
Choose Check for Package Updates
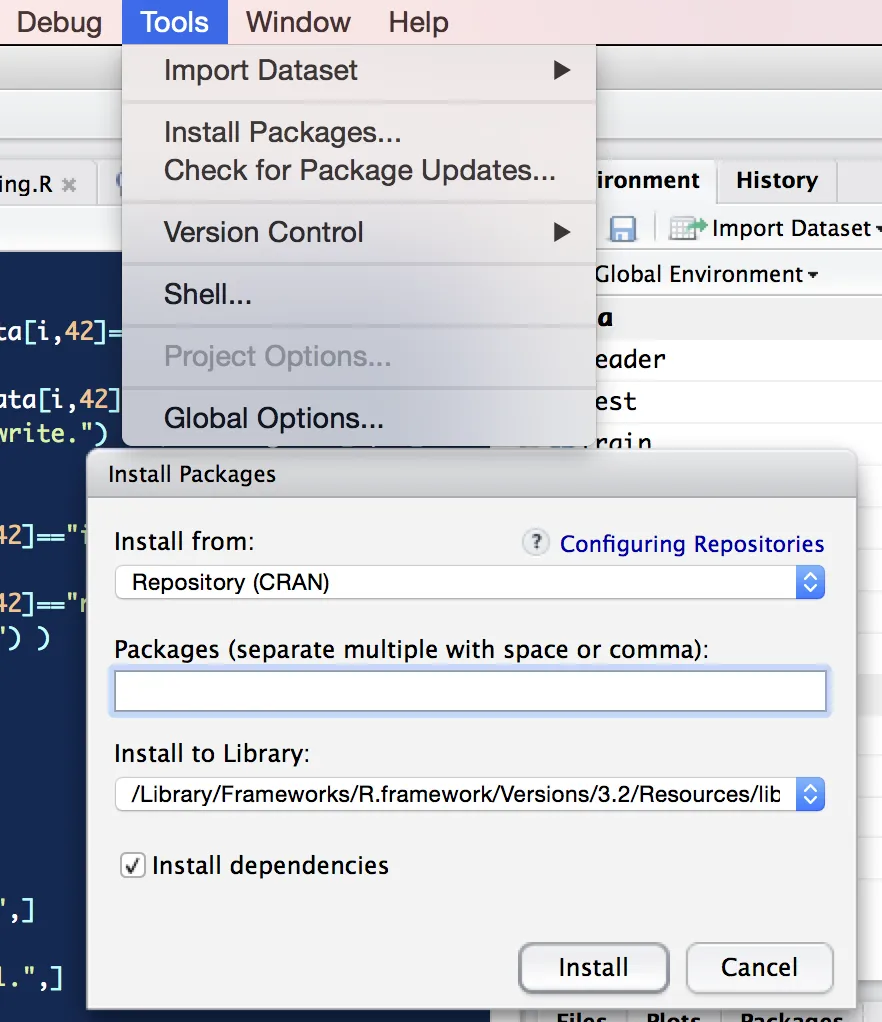(359, 170)
